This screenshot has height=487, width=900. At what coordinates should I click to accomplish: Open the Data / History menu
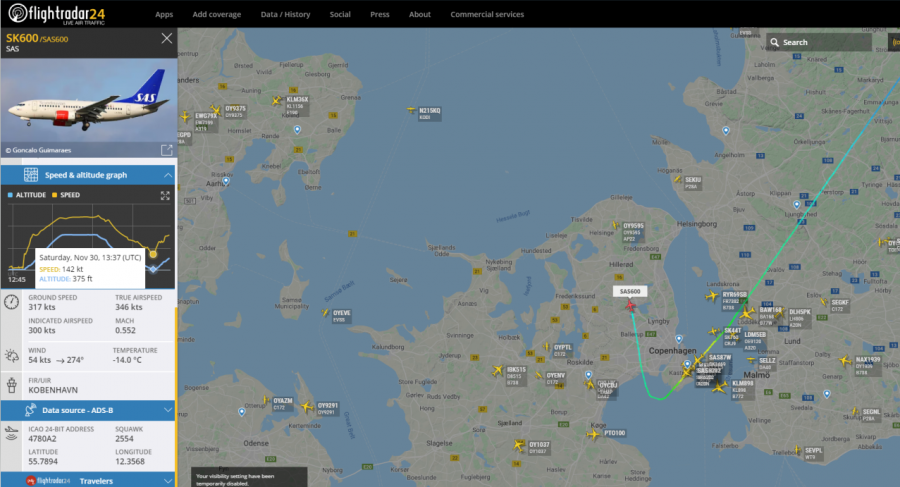[285, 14]
